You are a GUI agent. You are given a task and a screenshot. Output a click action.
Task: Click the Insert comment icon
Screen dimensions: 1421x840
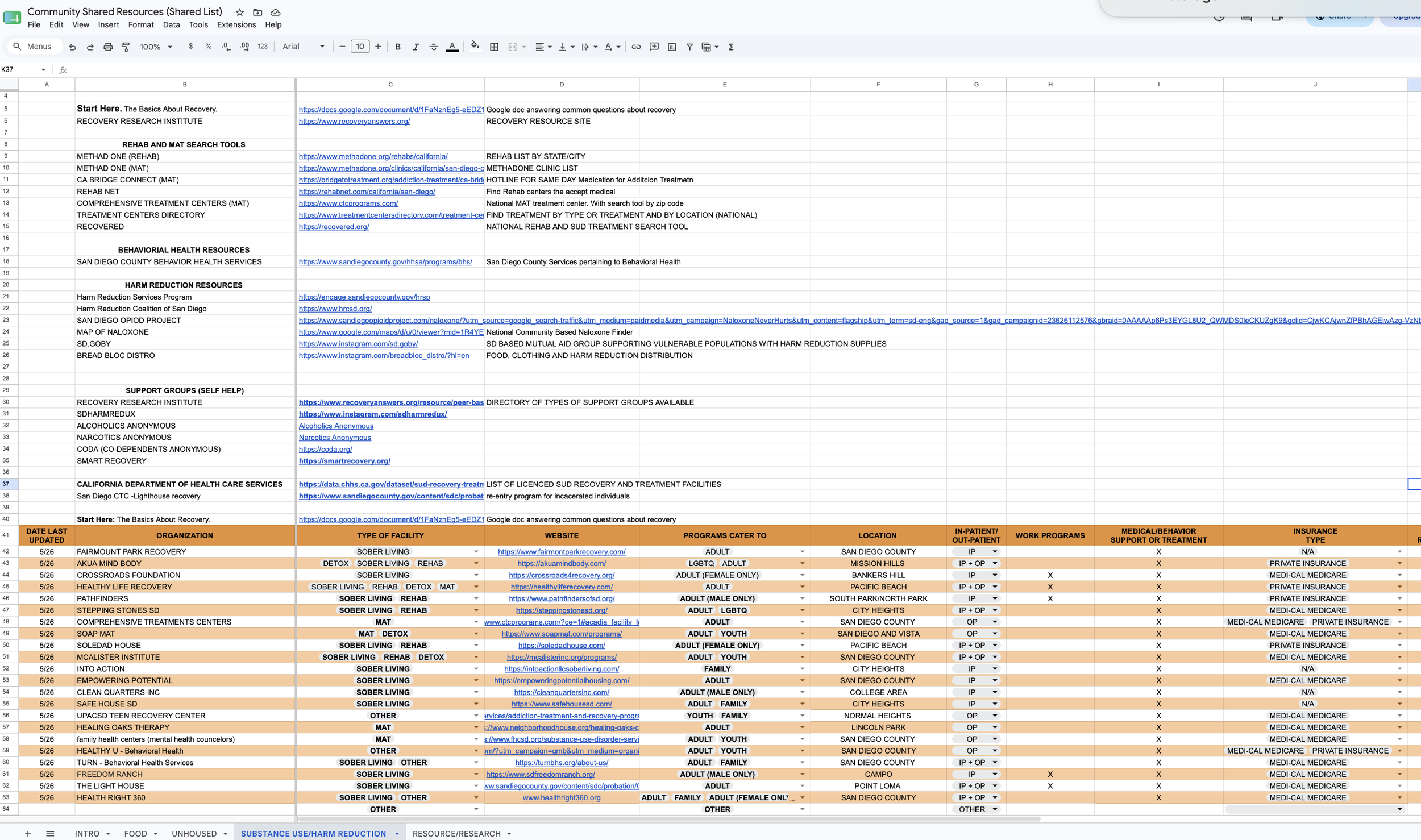tap(654, 47)
